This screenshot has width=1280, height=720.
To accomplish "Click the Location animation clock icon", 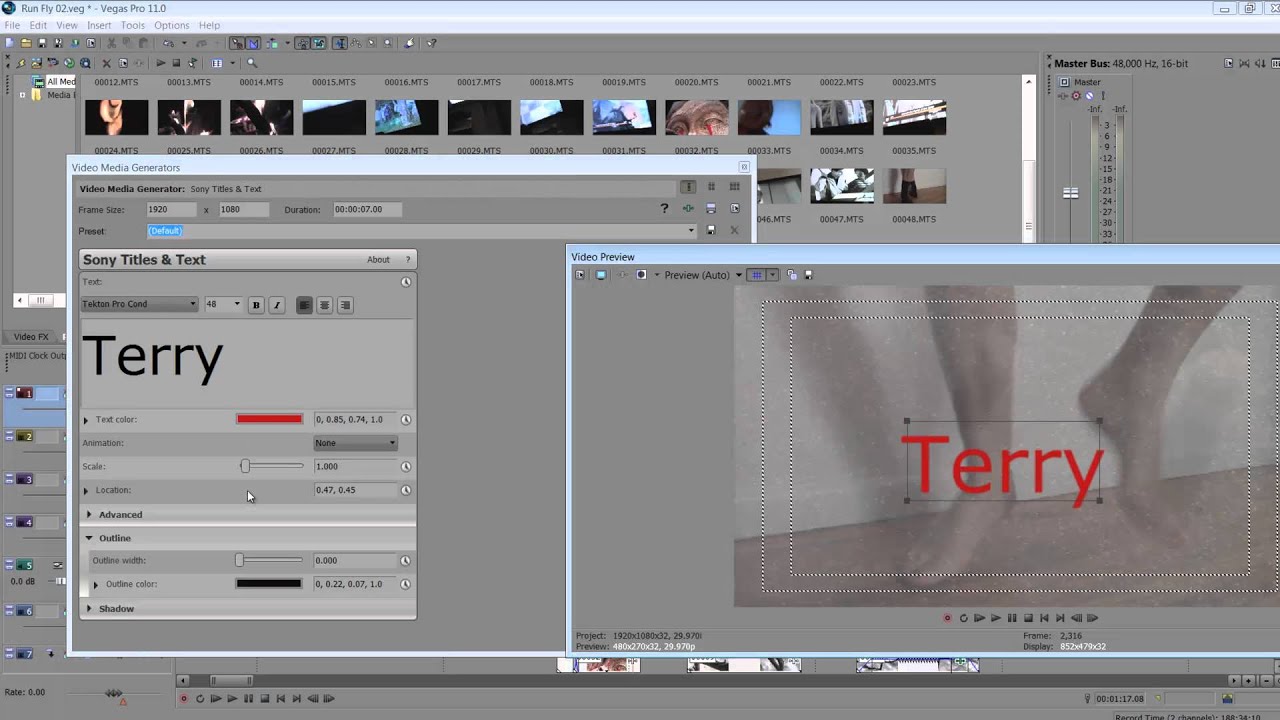I will point(406,490).
